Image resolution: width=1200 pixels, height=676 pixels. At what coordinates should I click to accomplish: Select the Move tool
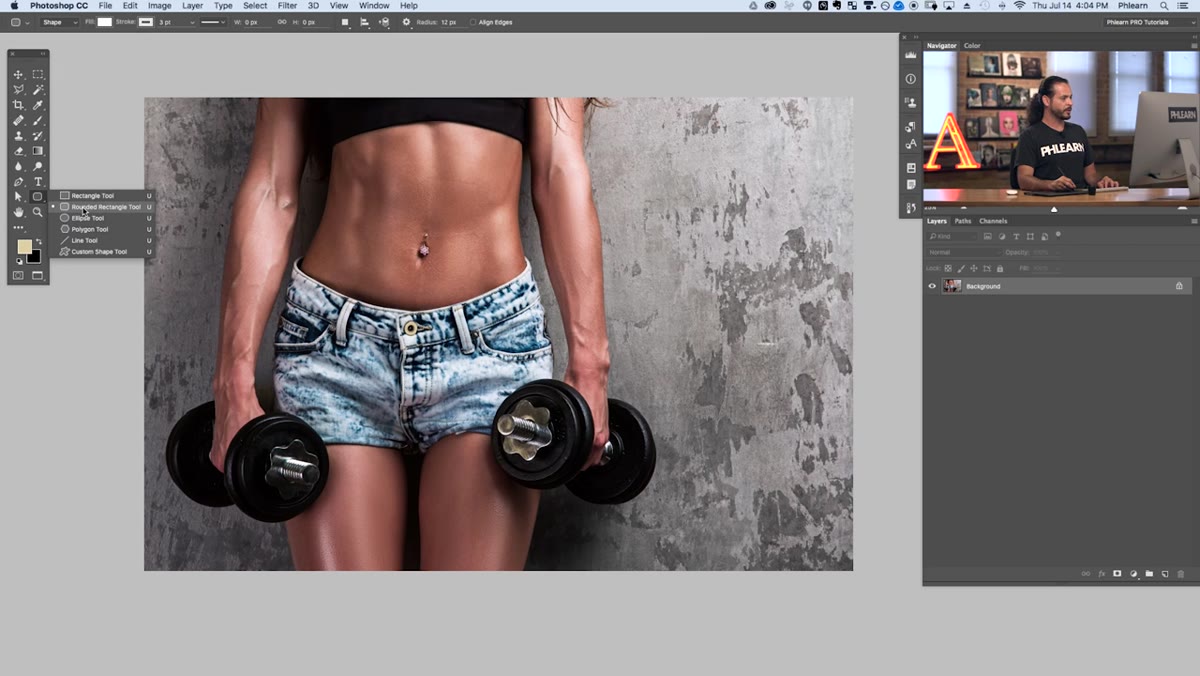(x=18, y=75)
